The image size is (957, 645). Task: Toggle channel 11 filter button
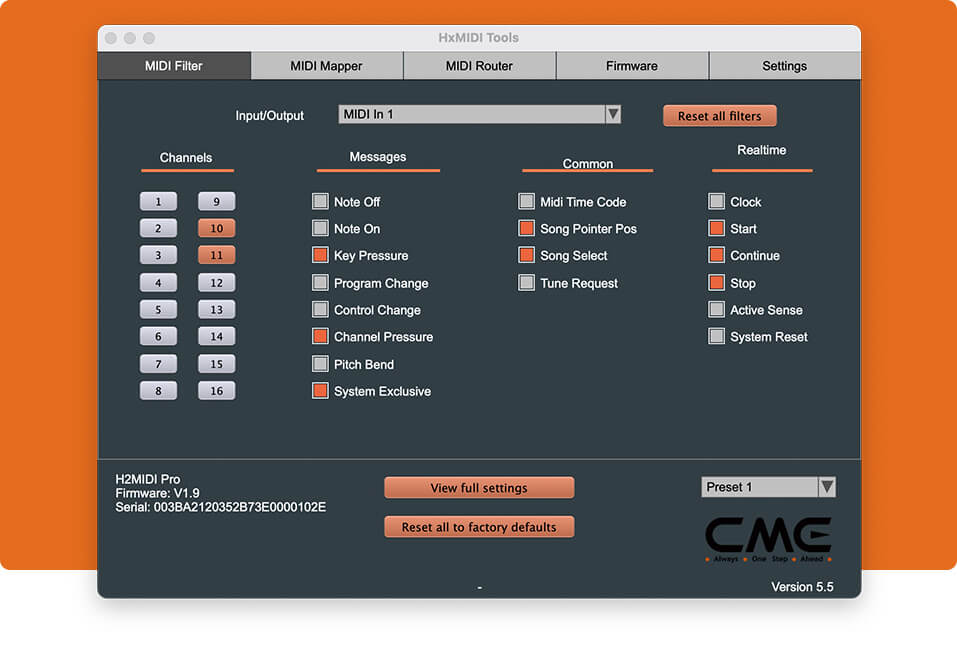[x=216, y=255]
